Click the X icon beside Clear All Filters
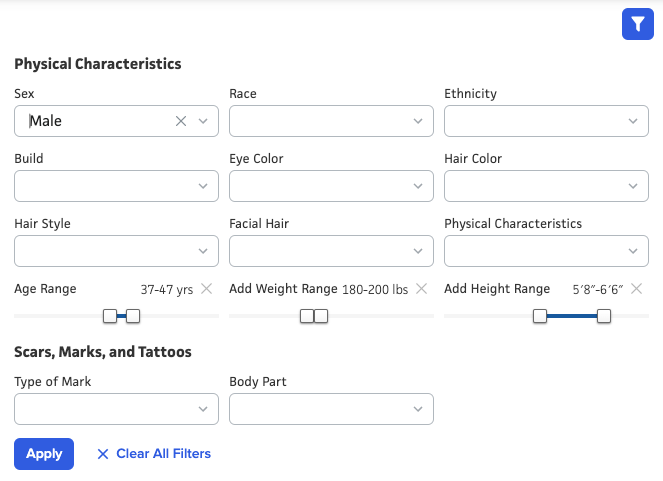The height and width of the screenshot is (481, 663). point(102,454)
